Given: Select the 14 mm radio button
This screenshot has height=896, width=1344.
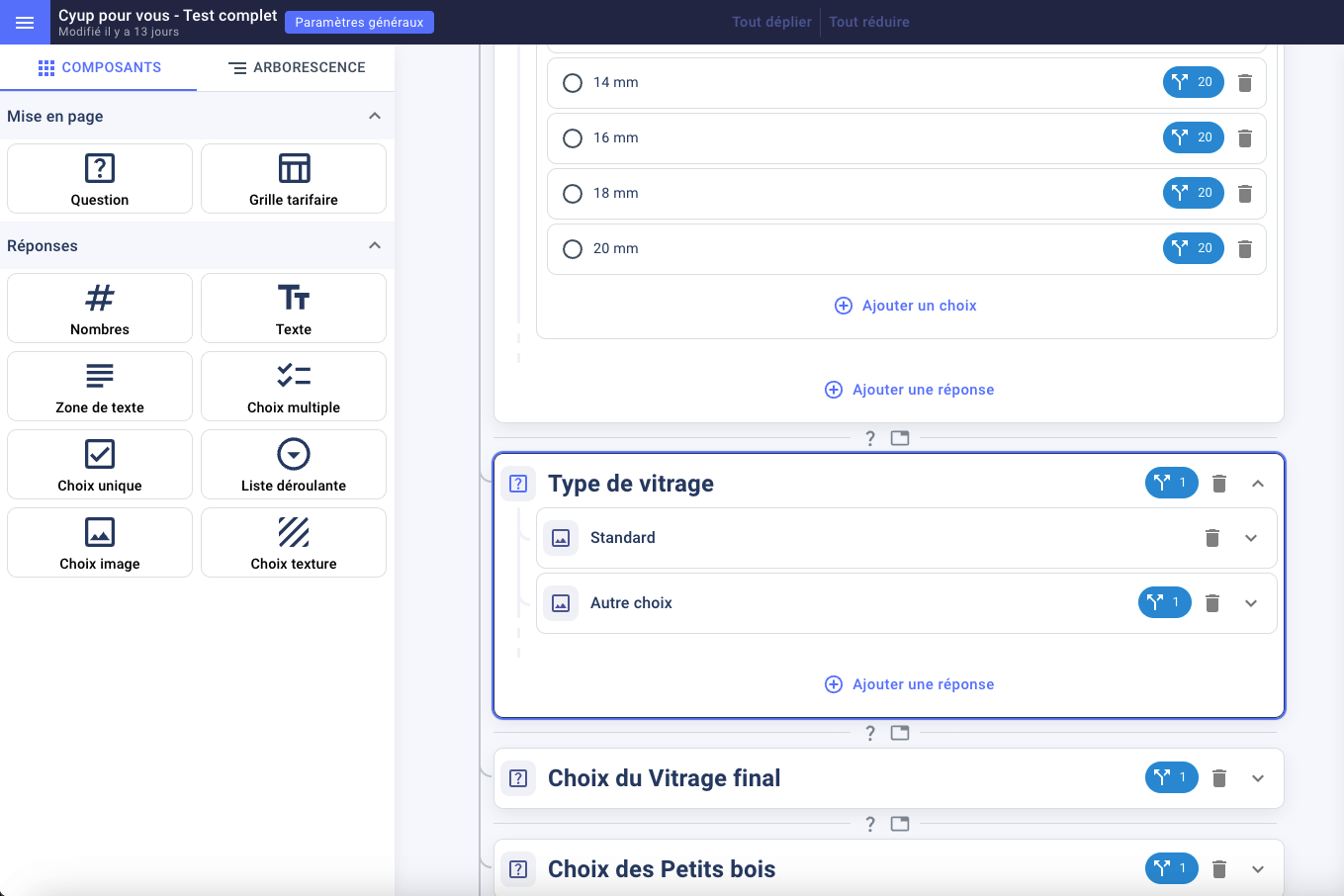Looking at the screenshot, I should tap(573, 83).
